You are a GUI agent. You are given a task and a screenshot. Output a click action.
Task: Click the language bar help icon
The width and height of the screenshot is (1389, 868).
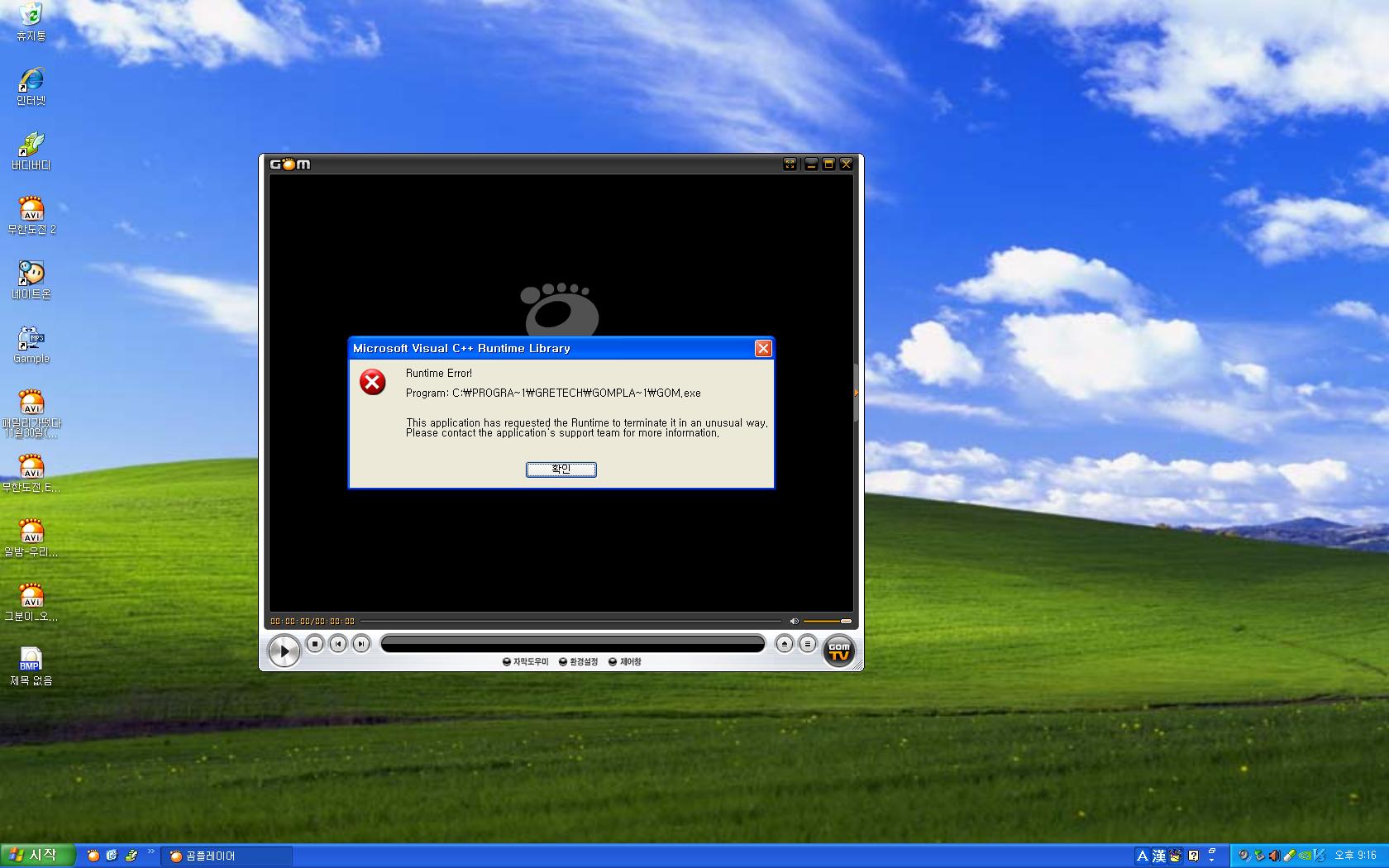pos(1193,856)
